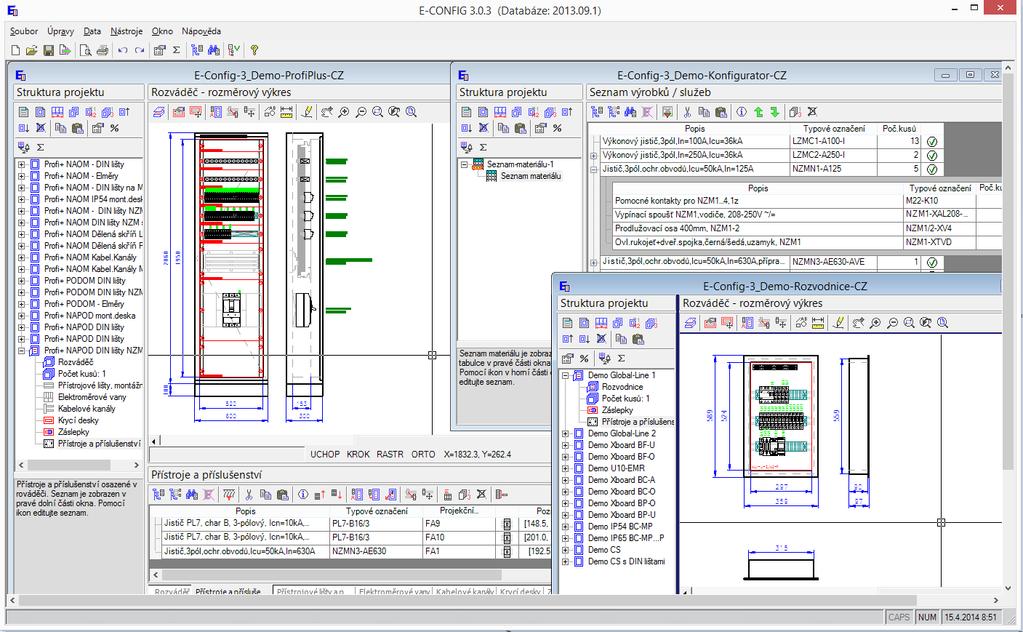This screenshot has height=632, width=1023.
Task: Open the Nástroje menu
Action: coord(126,31)
